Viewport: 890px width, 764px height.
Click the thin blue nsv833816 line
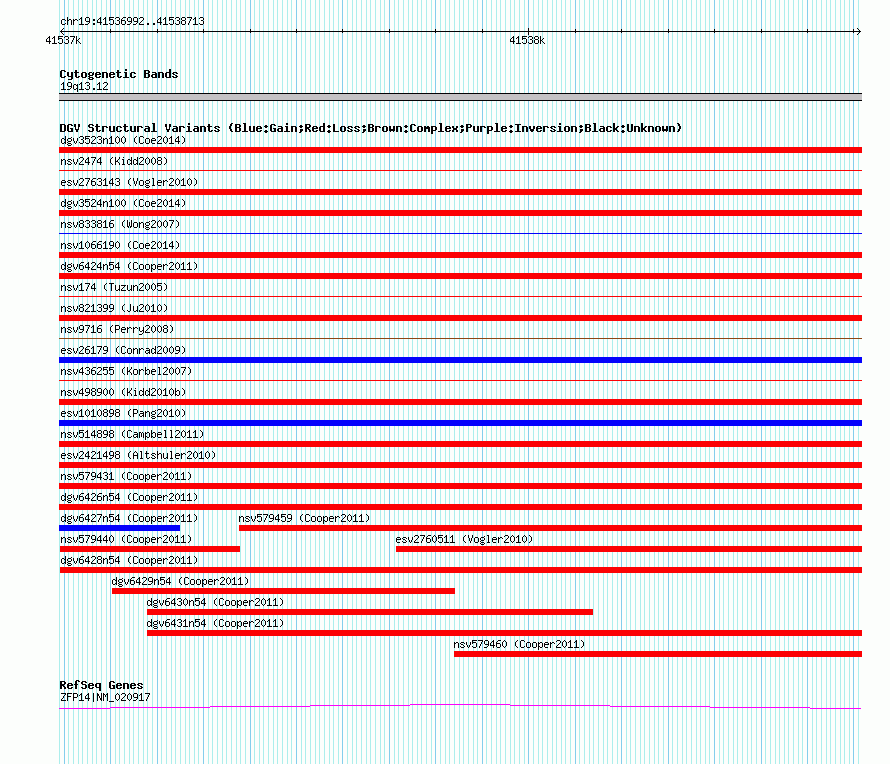pyautogui.click(x=460, y=233)
